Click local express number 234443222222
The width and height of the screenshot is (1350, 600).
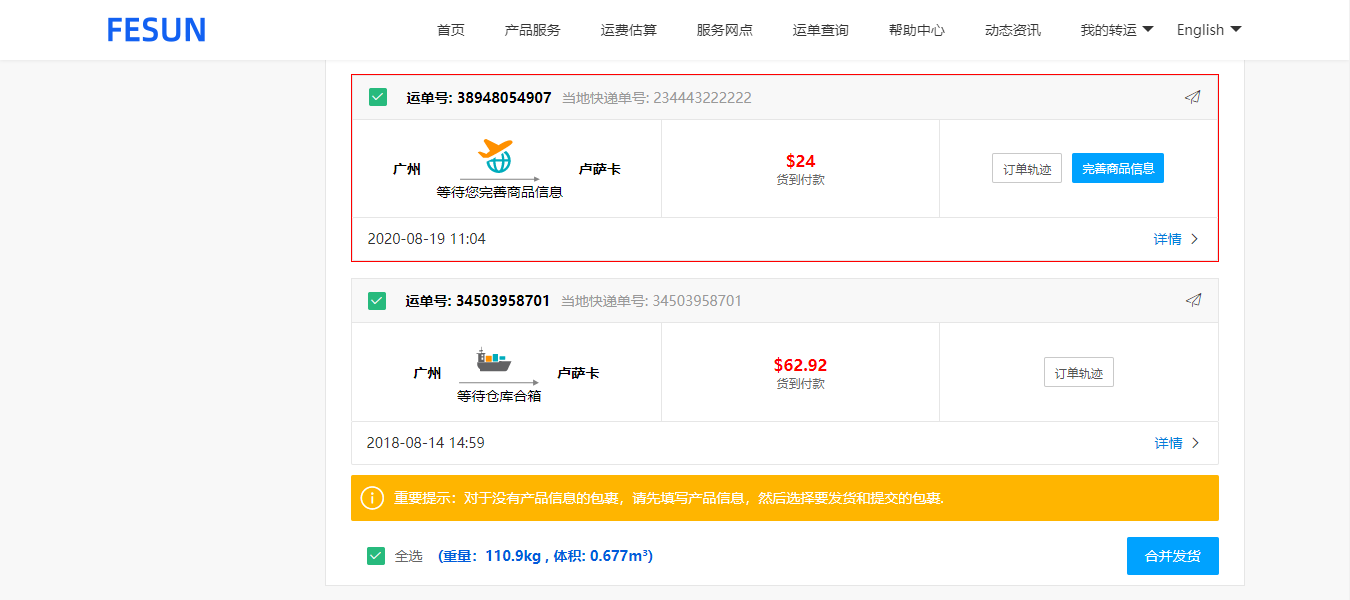pos(657,98)
